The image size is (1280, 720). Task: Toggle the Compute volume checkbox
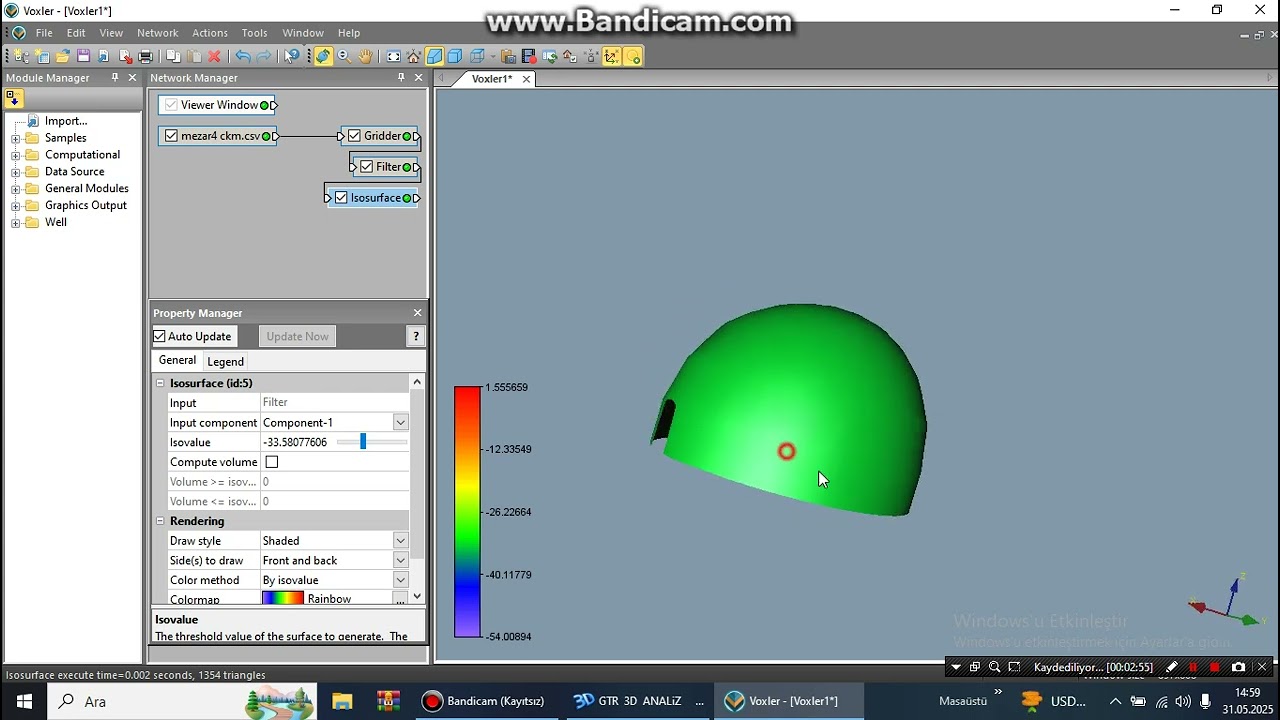click(272, 462)
